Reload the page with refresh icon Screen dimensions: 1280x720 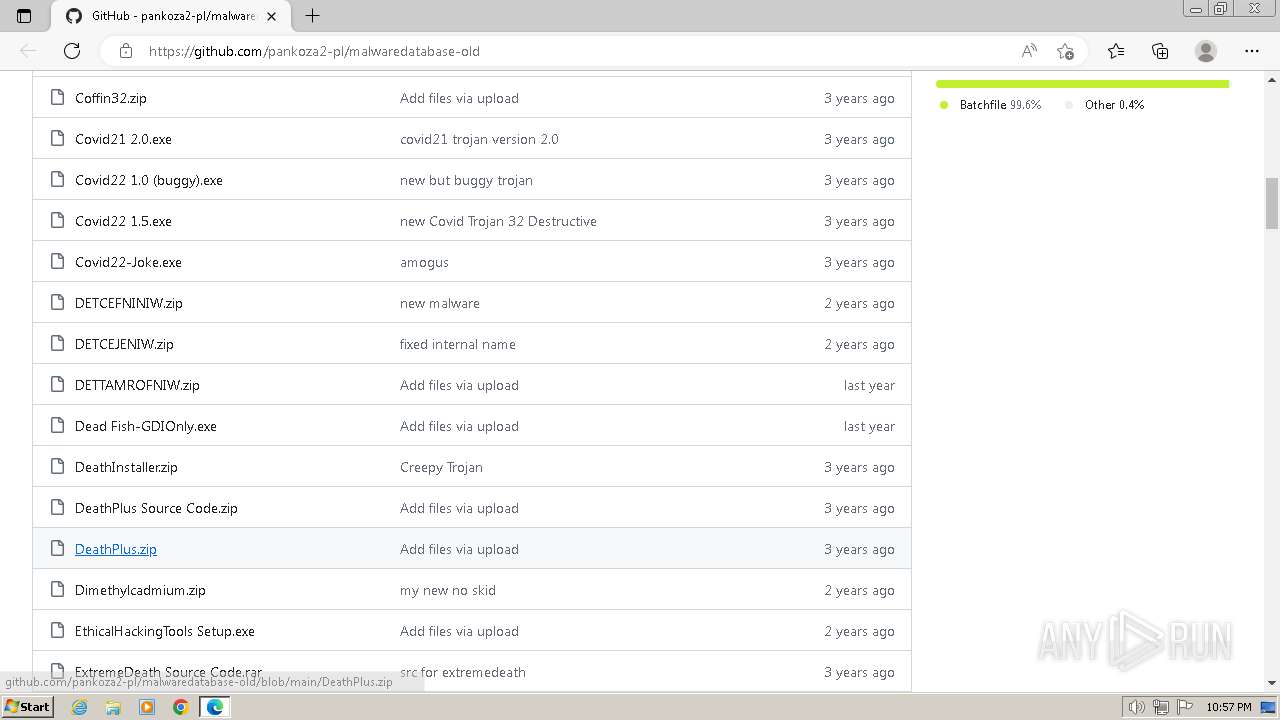(72, 51)
